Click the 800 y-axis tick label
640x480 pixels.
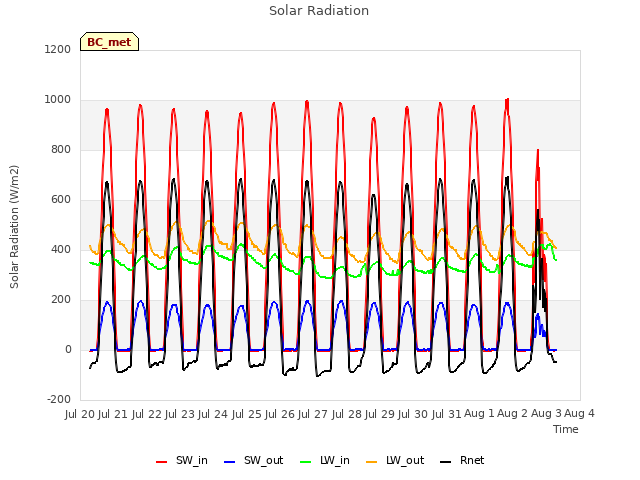61,149
